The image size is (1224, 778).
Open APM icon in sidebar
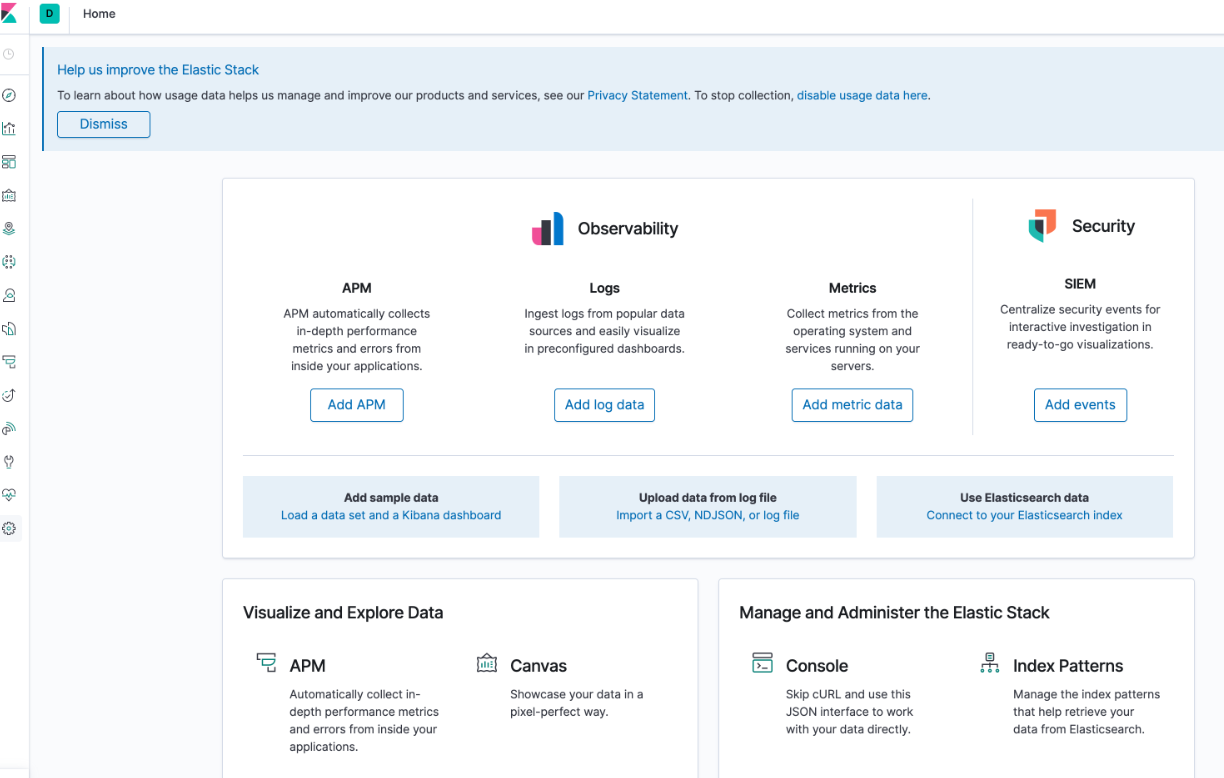[x=9, y=362]
